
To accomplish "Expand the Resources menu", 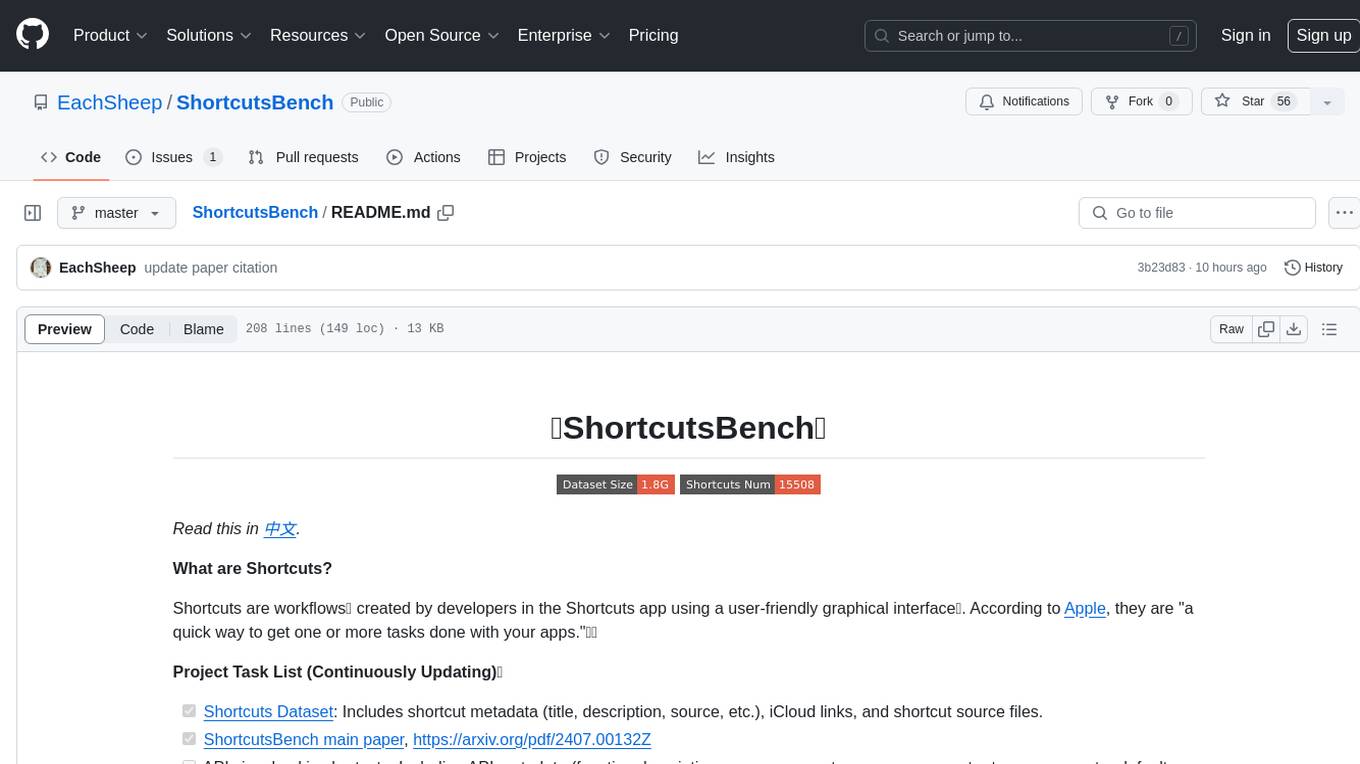I will 318,35.
